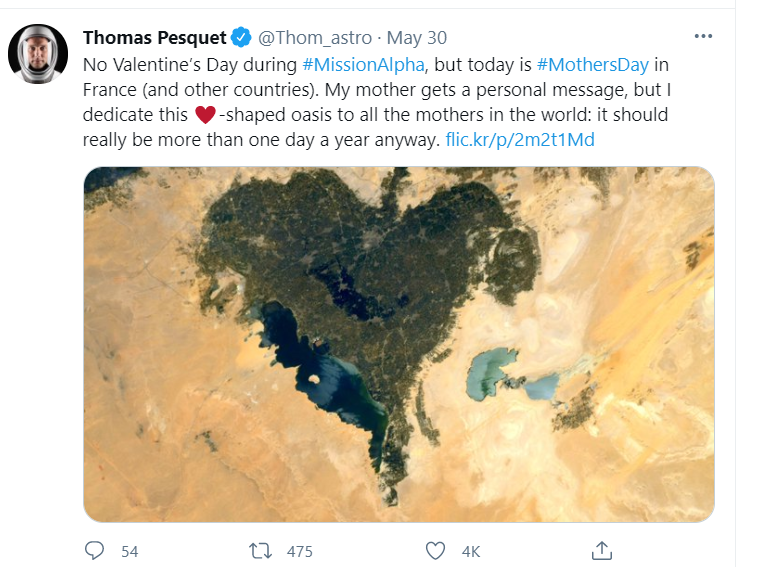Click the blue verified badge

coord(241,38)
